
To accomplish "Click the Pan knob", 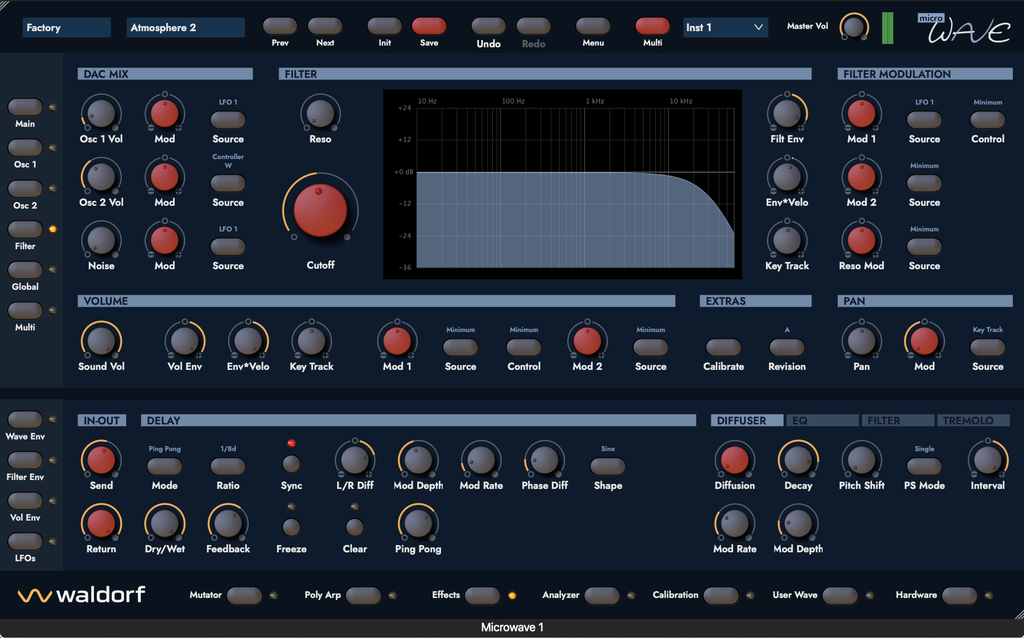I will click(x=861, y=340).
